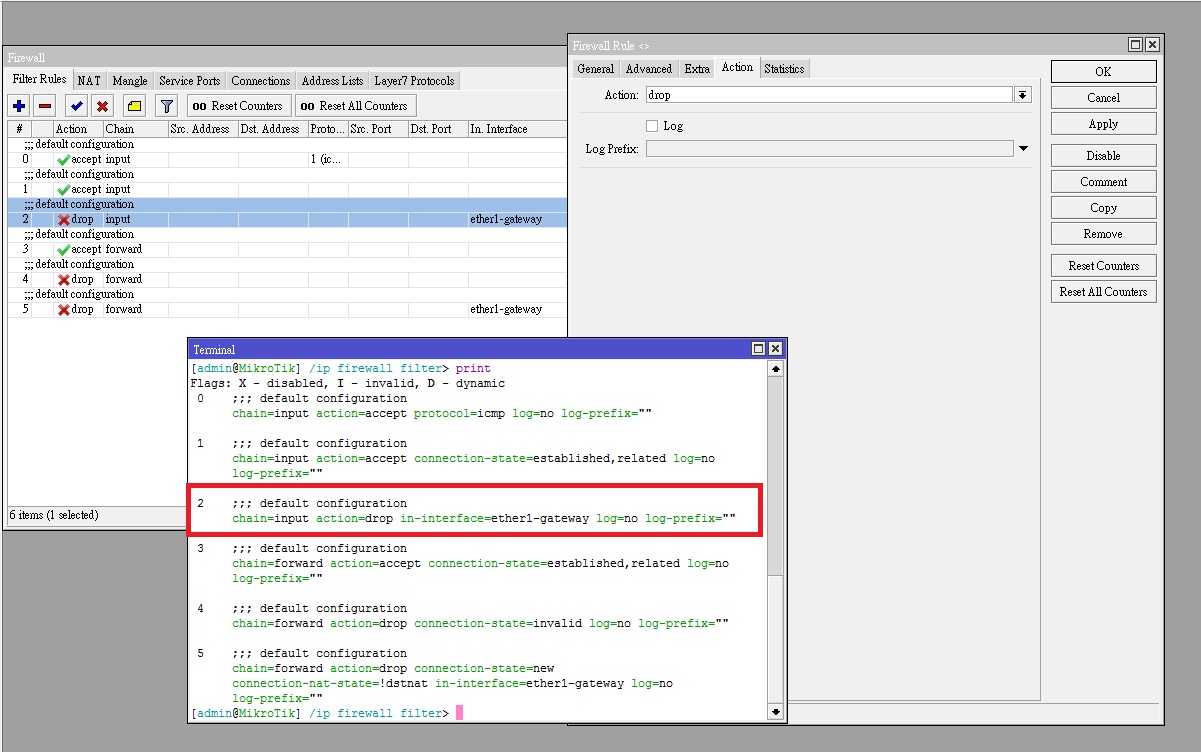Open the Service Ports tab

click(189, 81)
